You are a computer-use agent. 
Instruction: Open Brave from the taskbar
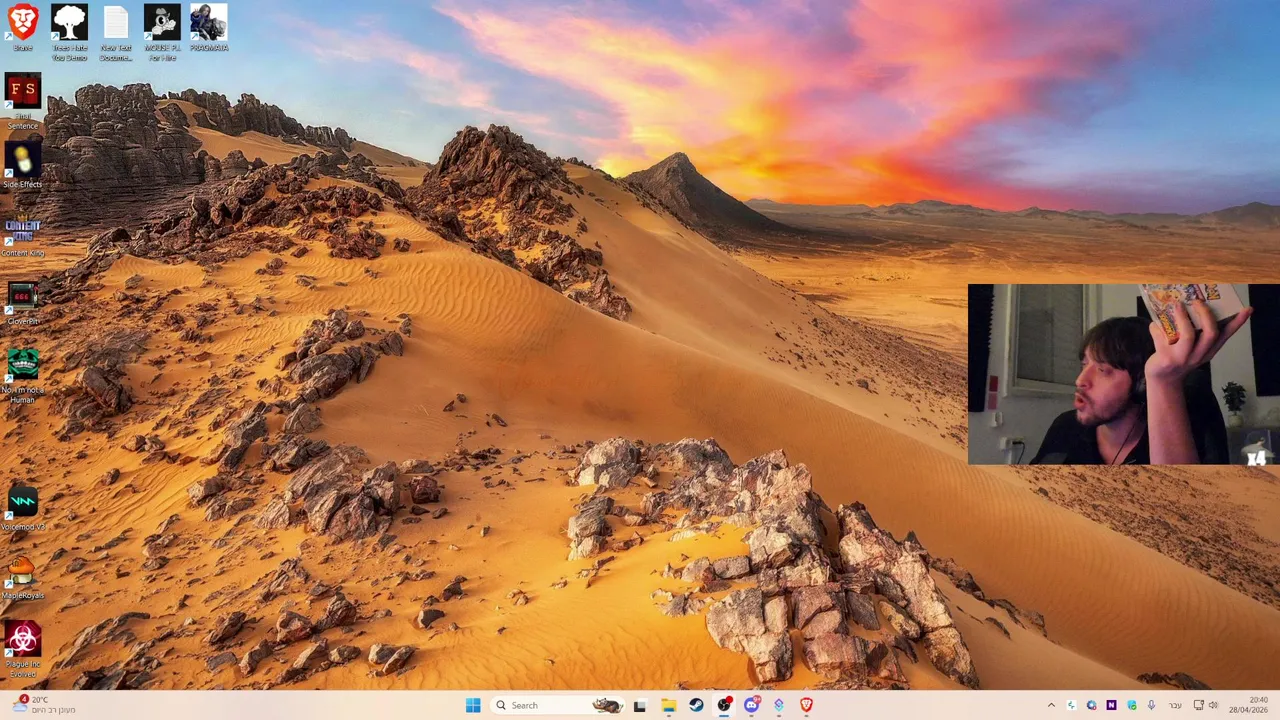tap(806, 705)
